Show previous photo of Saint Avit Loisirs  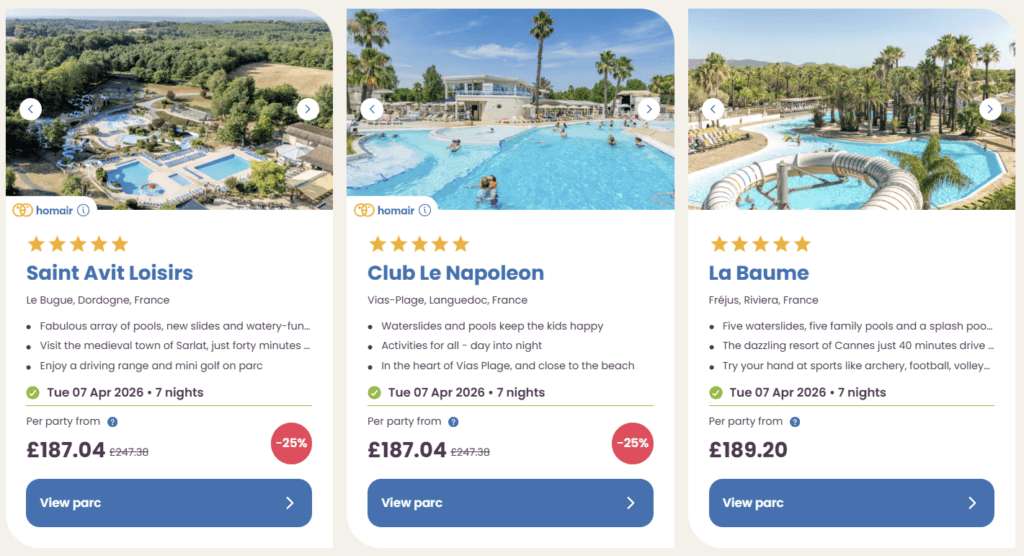coord(31,109)
